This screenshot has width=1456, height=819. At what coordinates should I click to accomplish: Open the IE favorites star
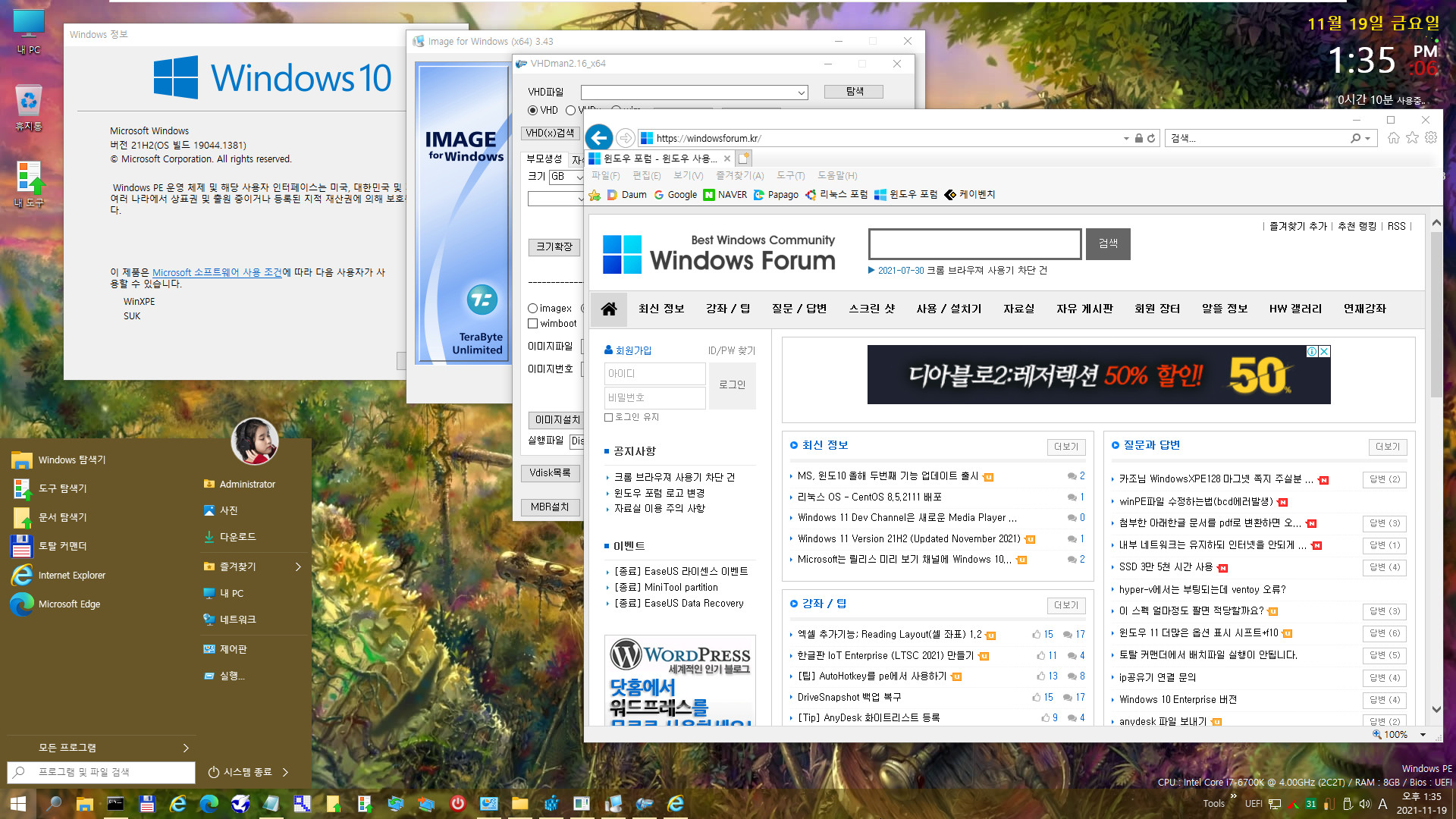coord(1412,137)
